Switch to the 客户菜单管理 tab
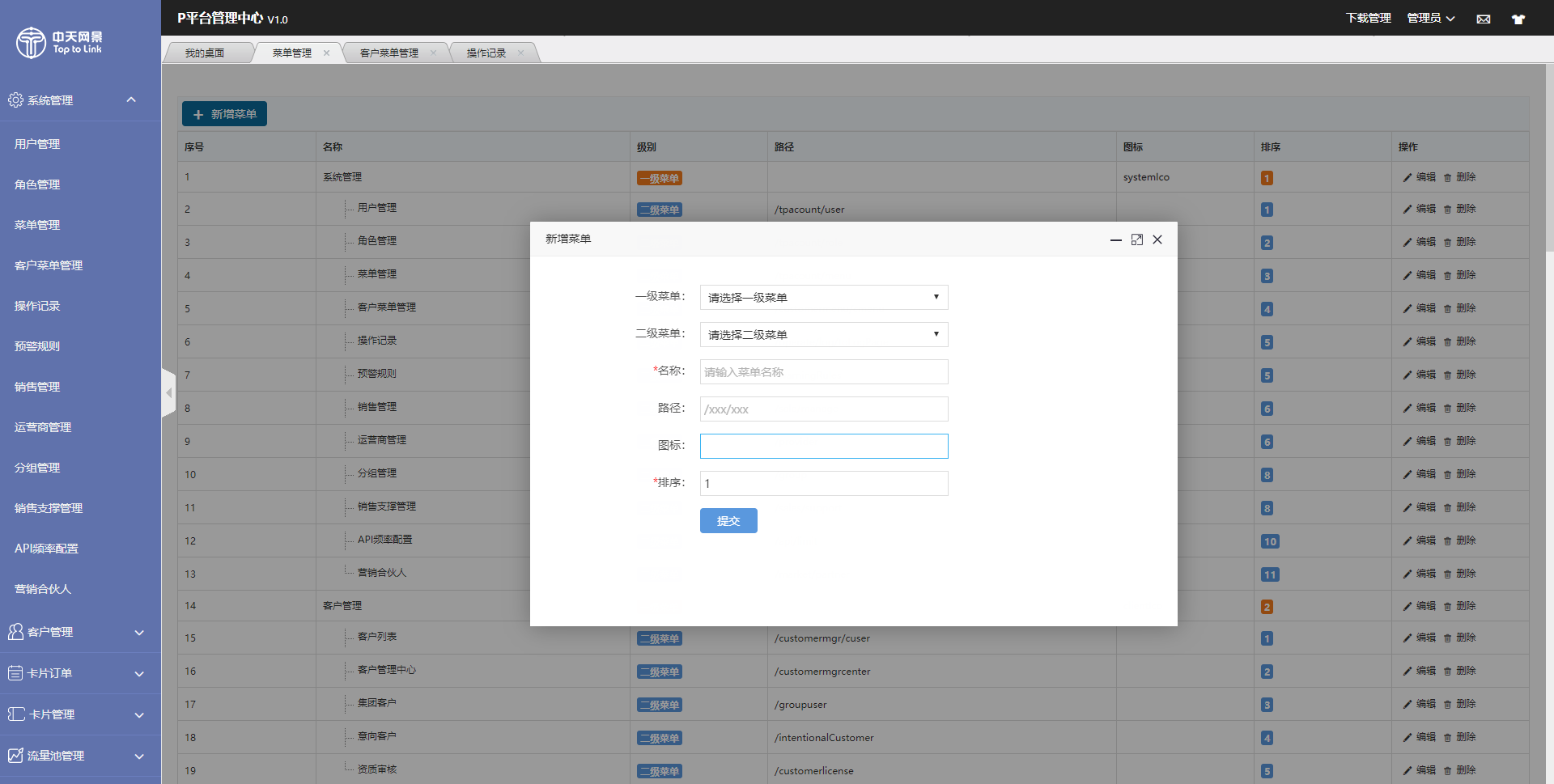The image size is (1554, 784). pos(389,53)
